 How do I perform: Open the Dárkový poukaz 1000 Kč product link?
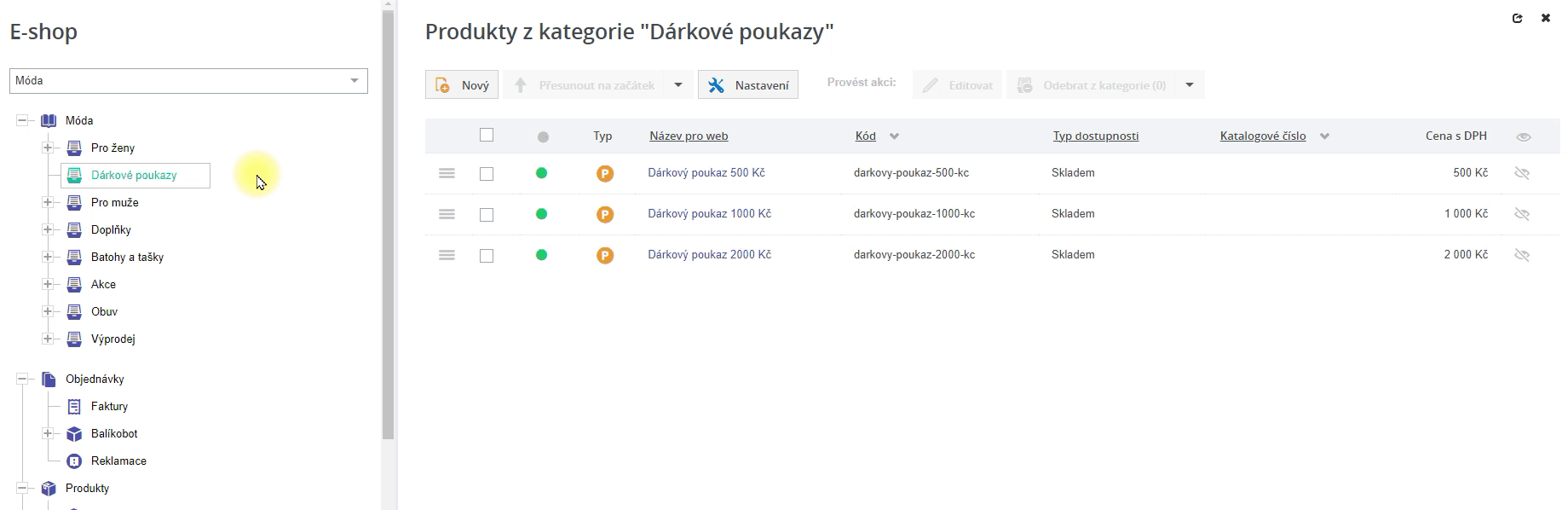click(709, 214)
